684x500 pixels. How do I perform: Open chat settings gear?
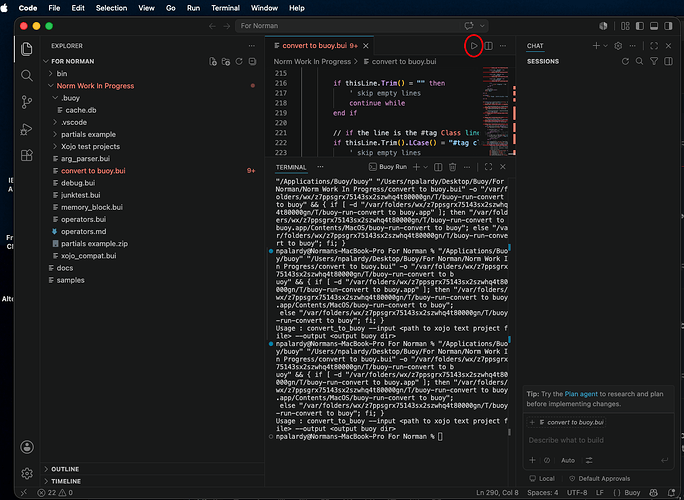[x=618, y=46]
